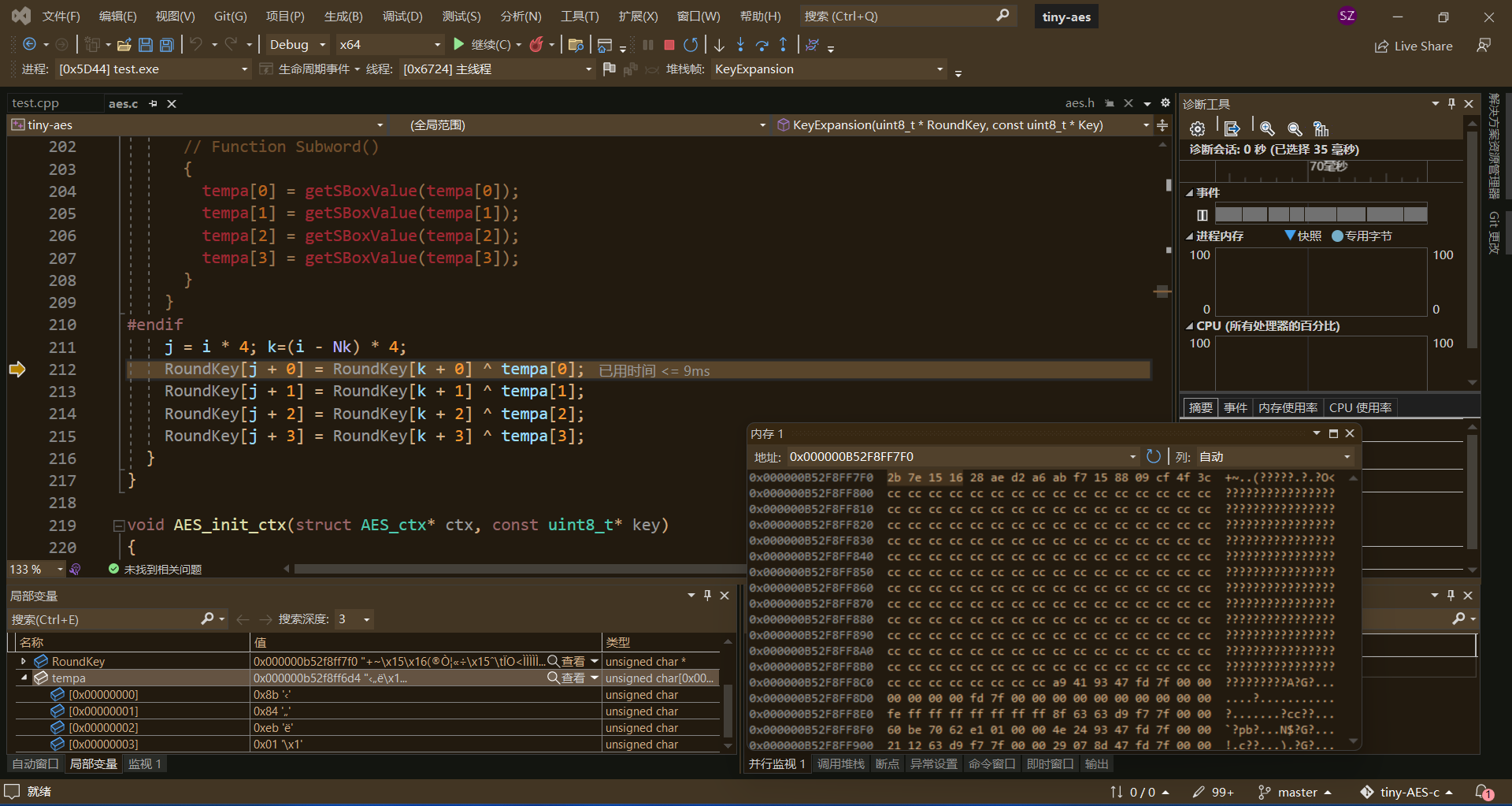Refresh the Memory 1 window address

[x=1153, y=456]
